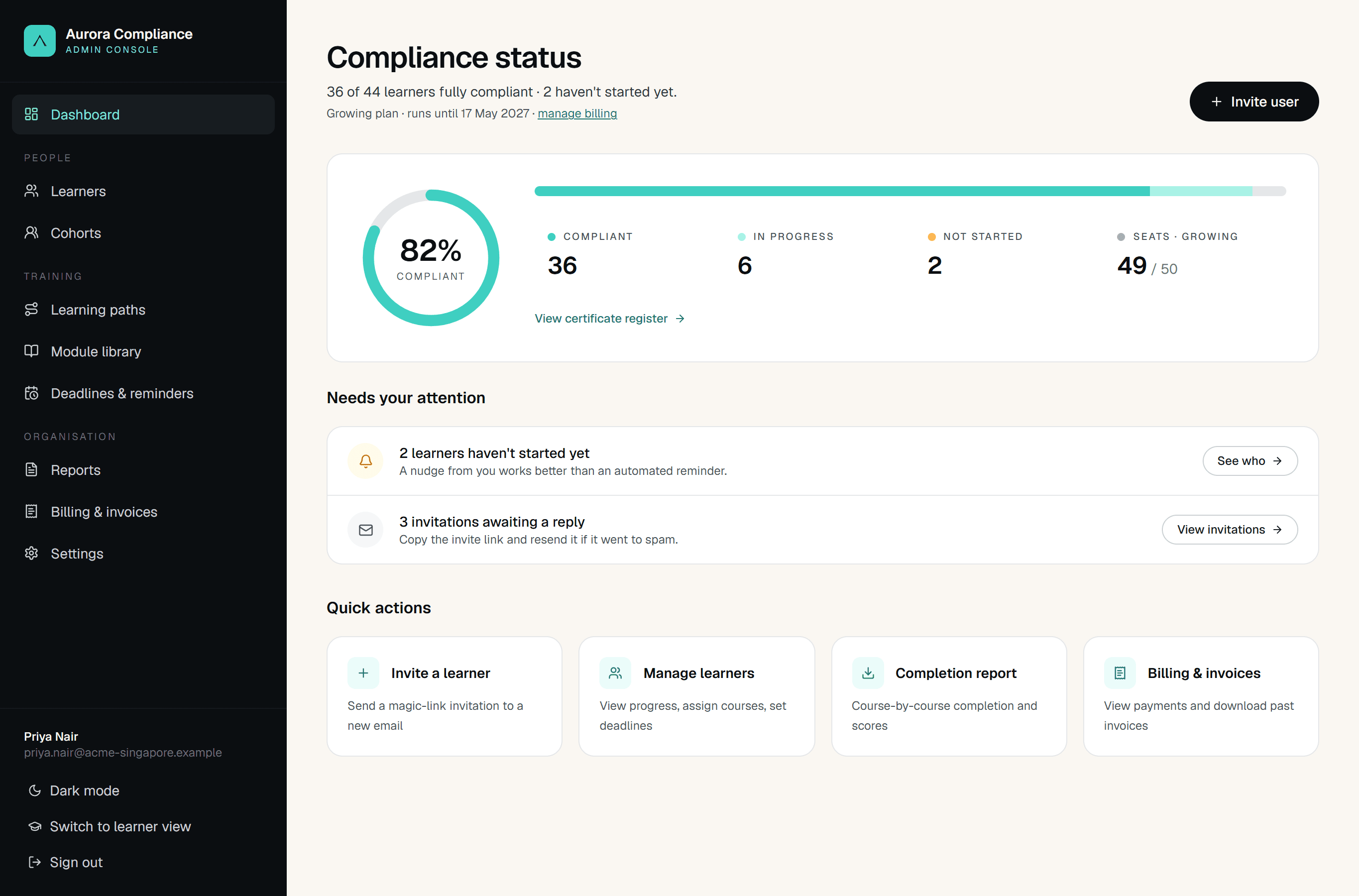Open the Completion report quick action card
The height and width of the screenshot is (896, 1359).
949,696
